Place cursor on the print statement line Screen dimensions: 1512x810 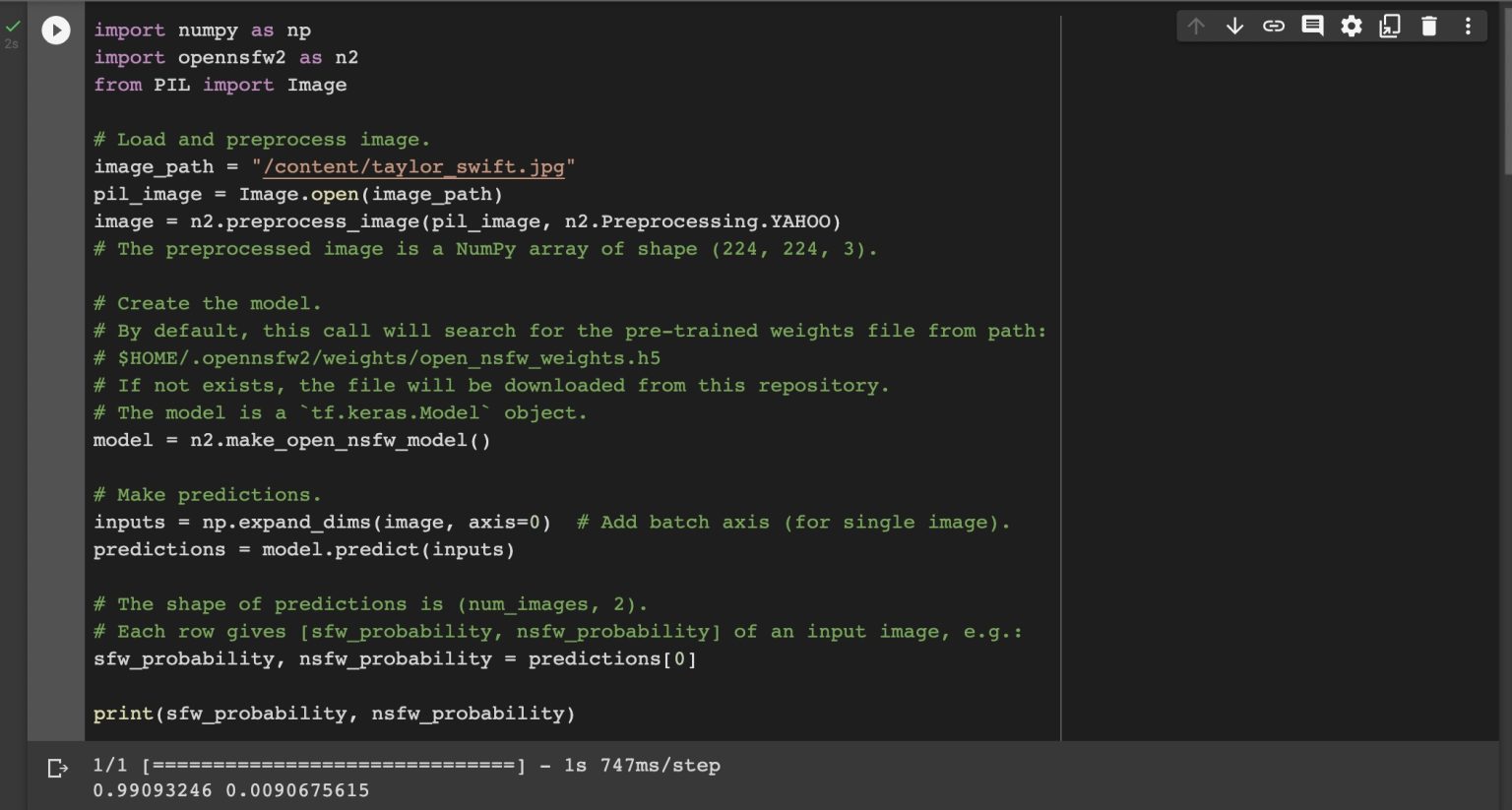coord(334,714)
